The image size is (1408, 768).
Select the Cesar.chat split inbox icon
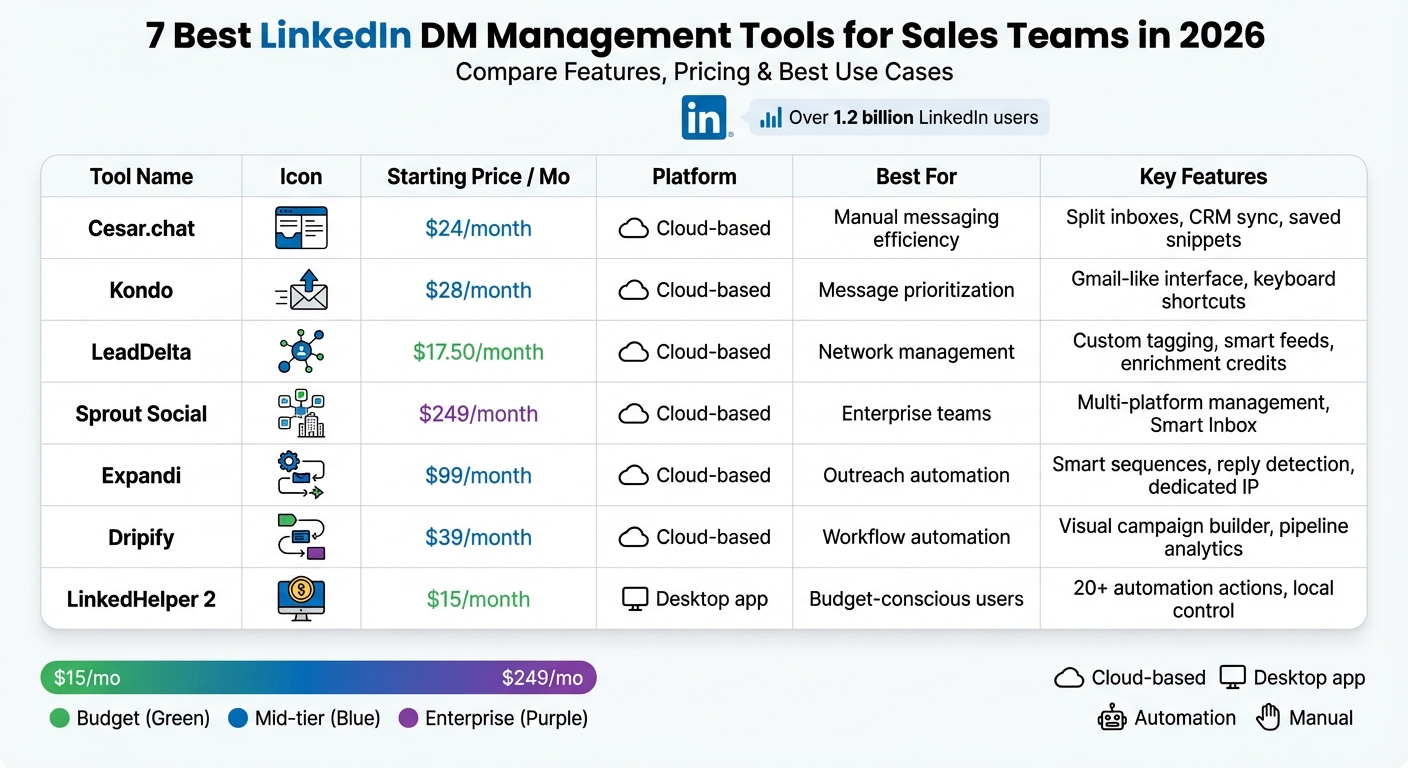[x=301, y=227]
